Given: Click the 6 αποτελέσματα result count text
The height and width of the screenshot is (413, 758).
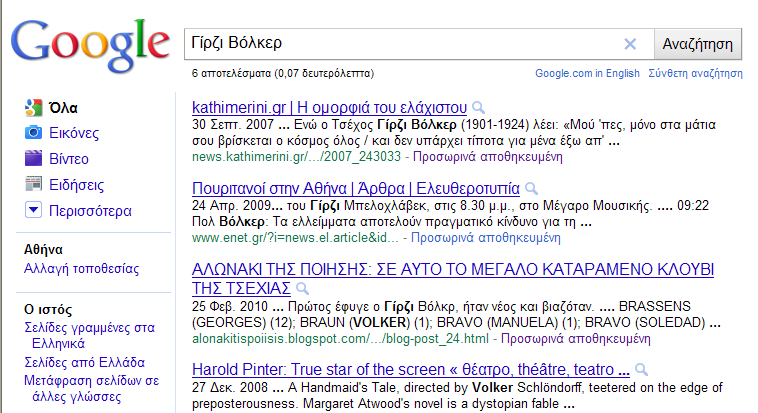Looking at the screenshot, I should point(283,74).
